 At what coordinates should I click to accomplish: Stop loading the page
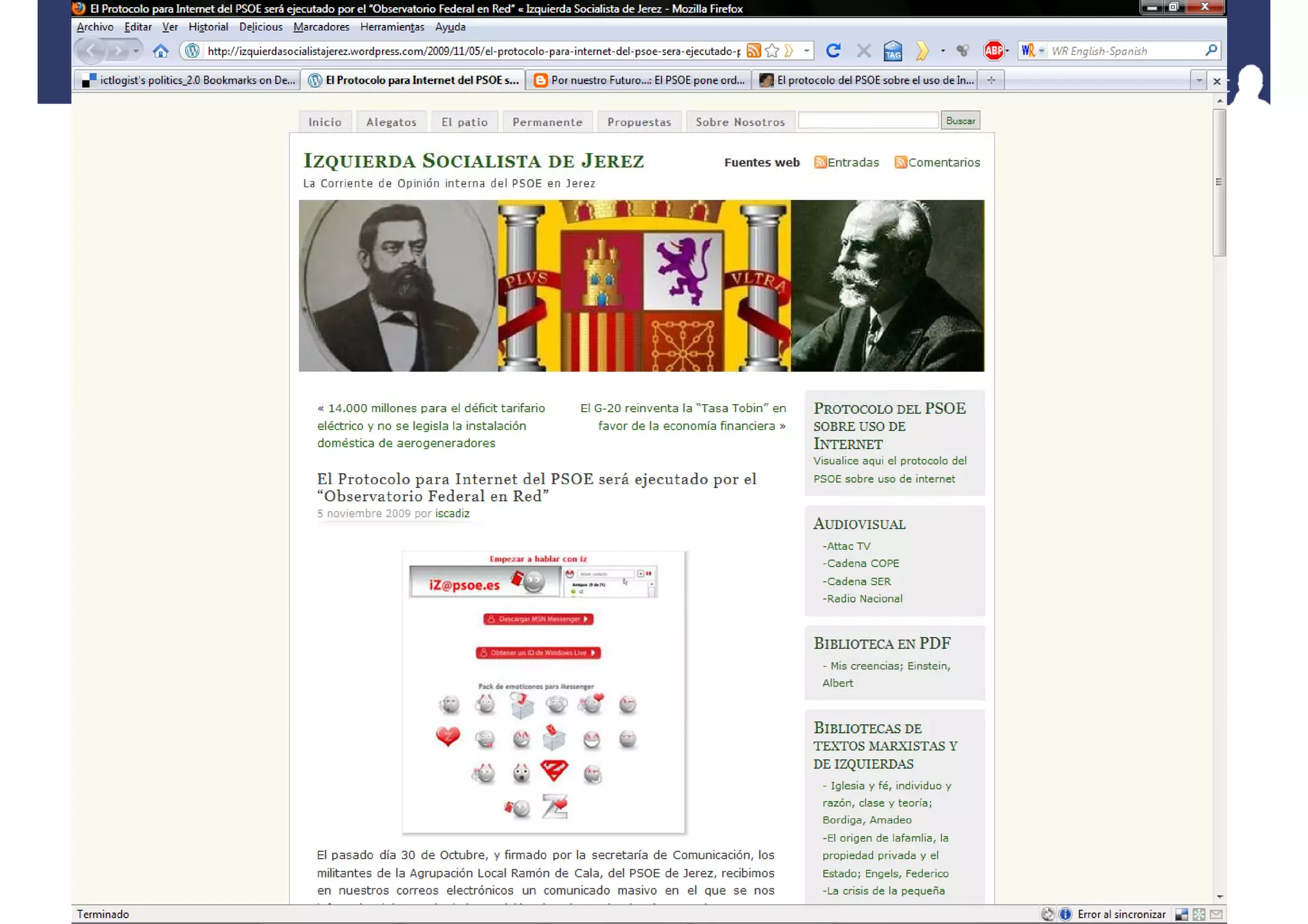tap(863, 51)
